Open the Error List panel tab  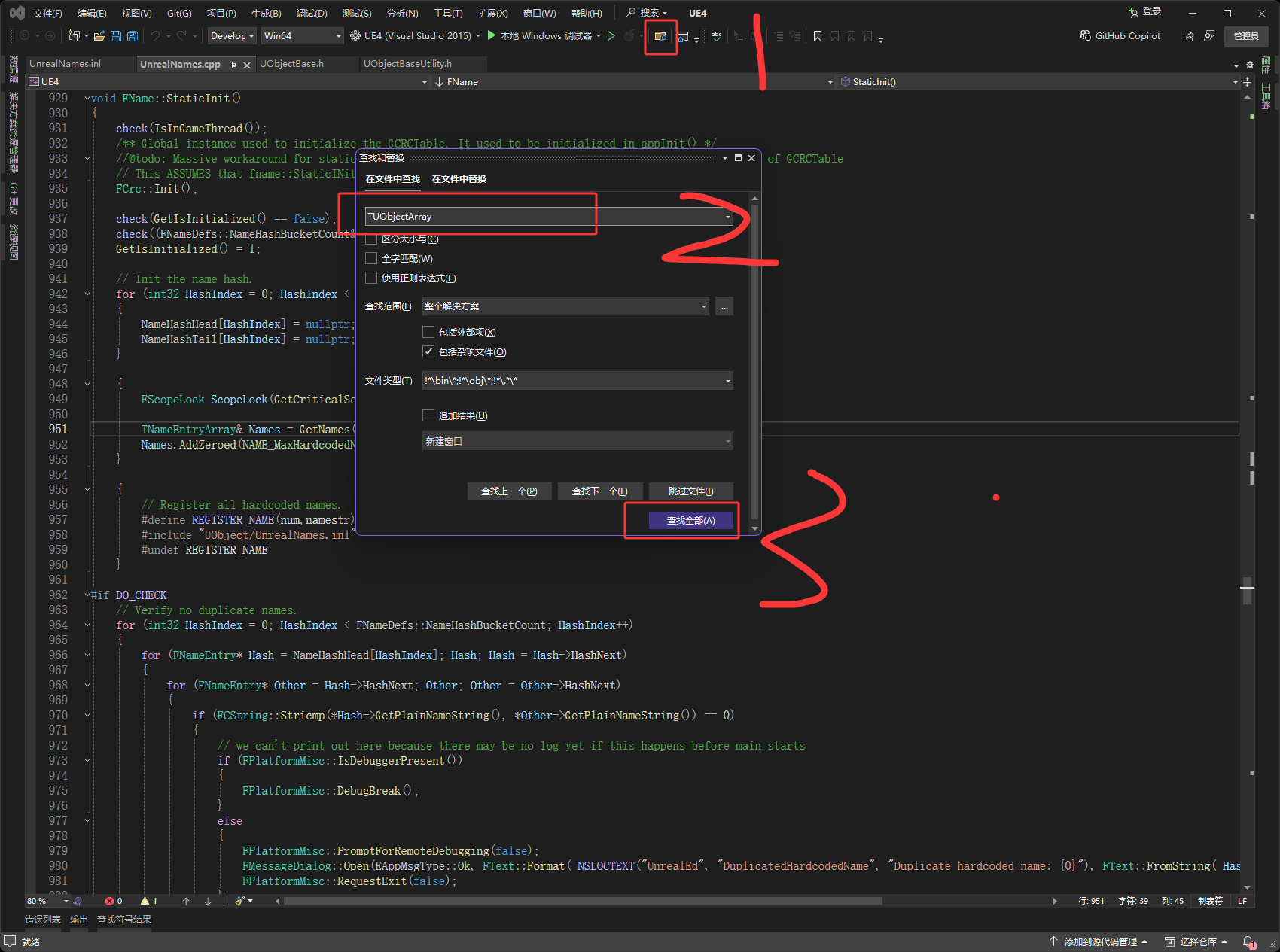pos(43,919)
